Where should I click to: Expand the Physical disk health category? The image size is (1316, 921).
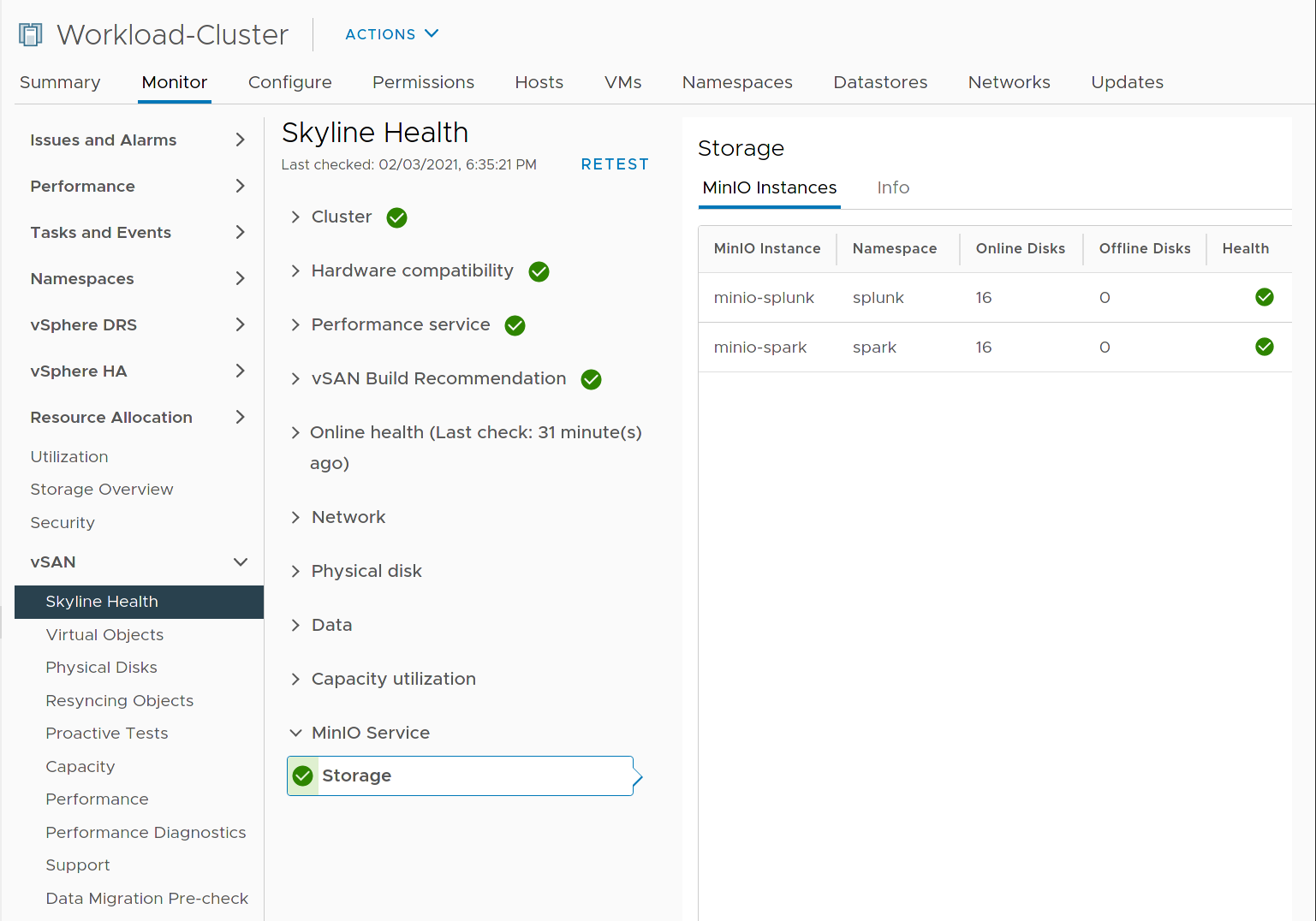[295, 571]
